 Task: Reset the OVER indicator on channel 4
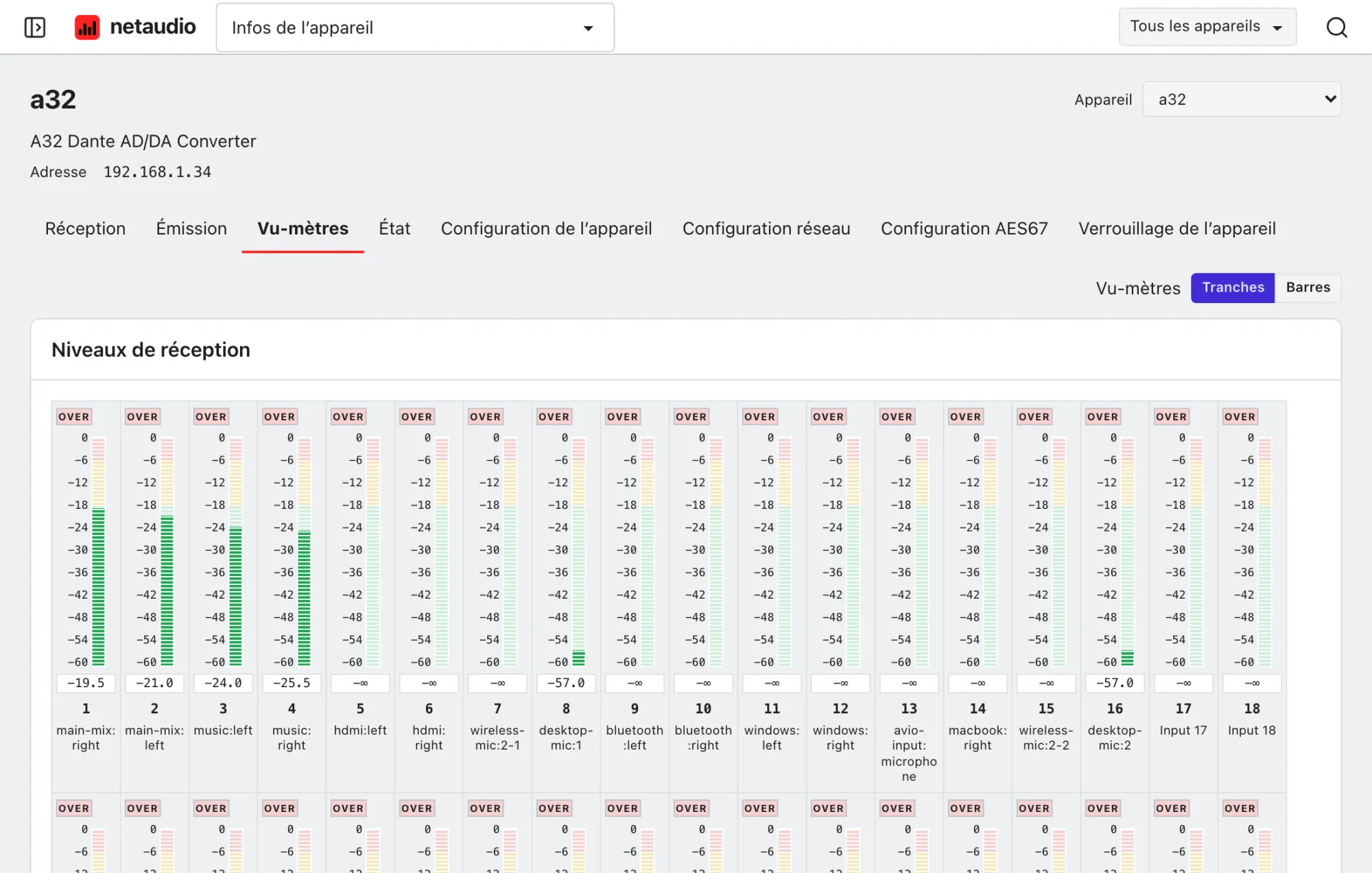(x=280, y=416)
